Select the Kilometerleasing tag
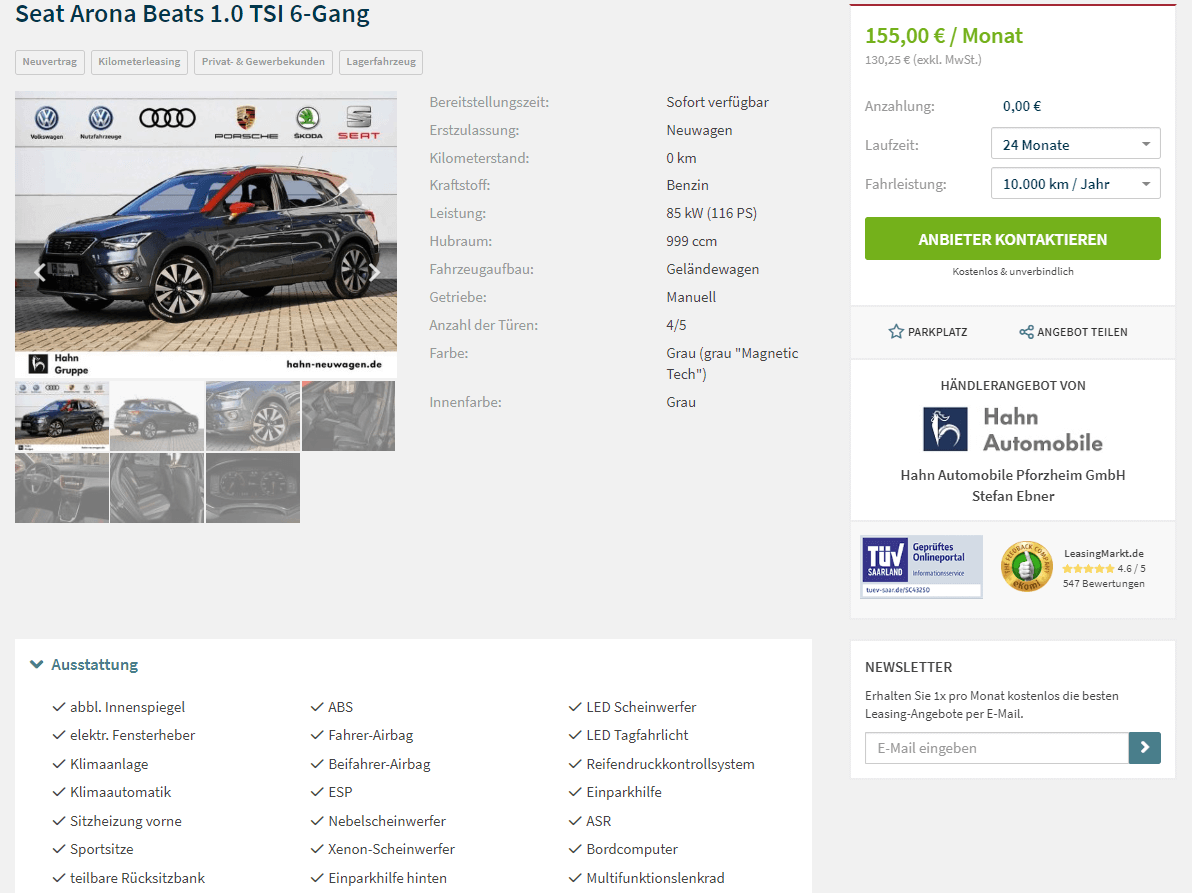This screenshot has height=893, width=1192. [x=139, y=62]
